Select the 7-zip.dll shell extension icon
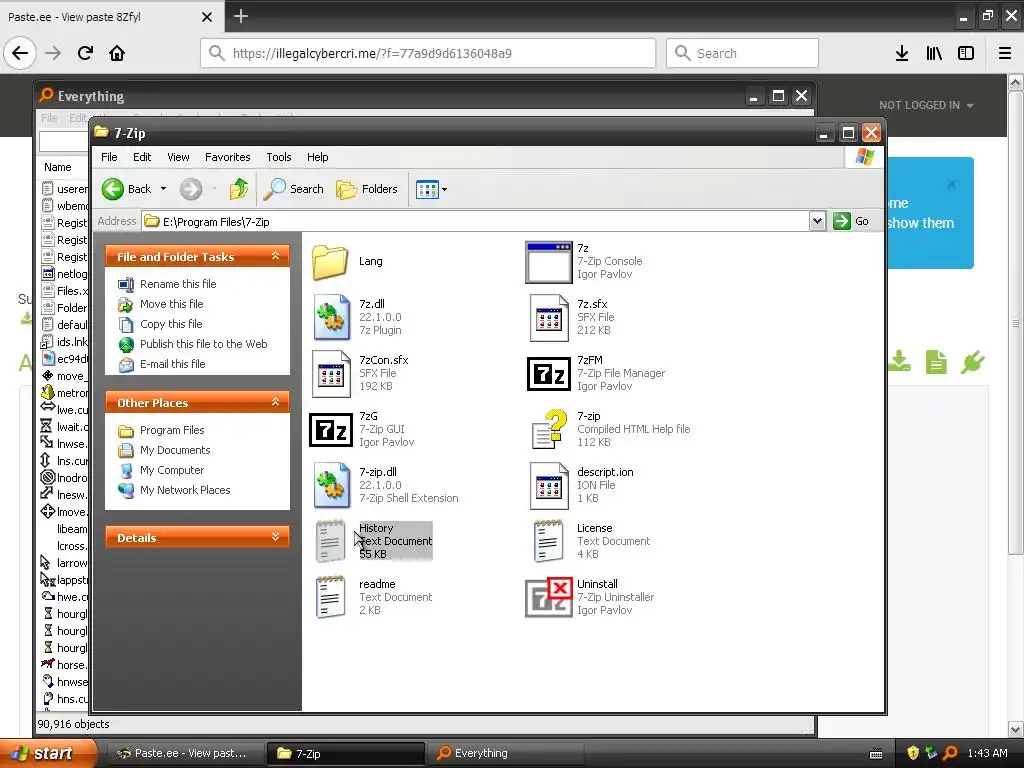 331,485
